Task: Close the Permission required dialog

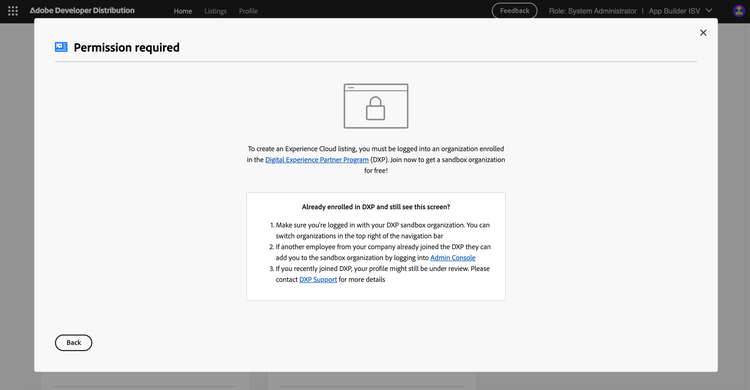Action: coord(703,33)
